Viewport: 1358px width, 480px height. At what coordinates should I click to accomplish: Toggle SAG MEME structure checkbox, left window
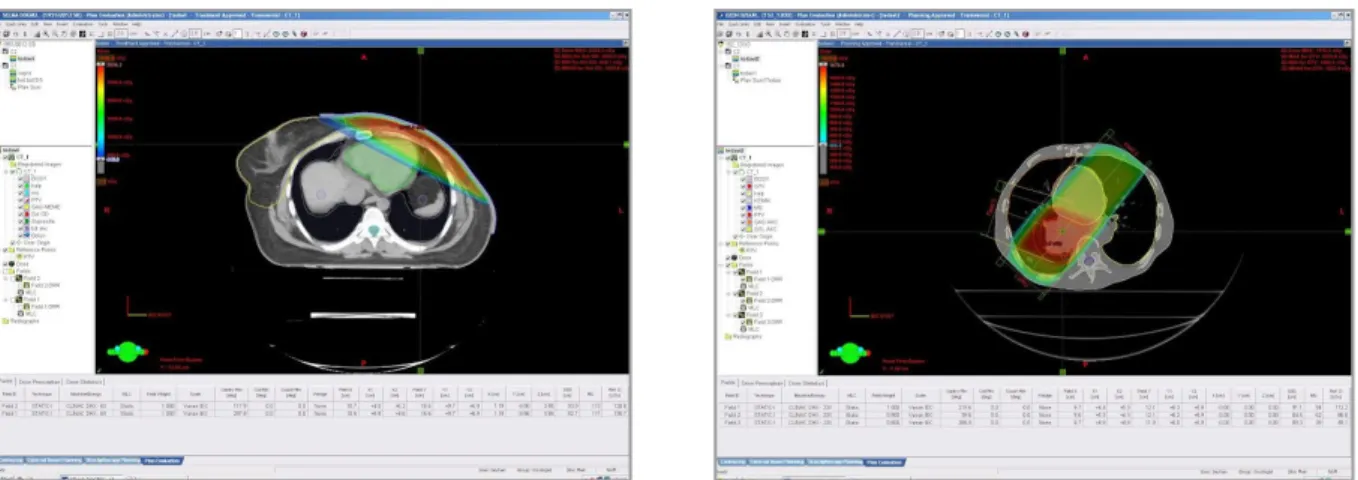[x=21, y=207]
